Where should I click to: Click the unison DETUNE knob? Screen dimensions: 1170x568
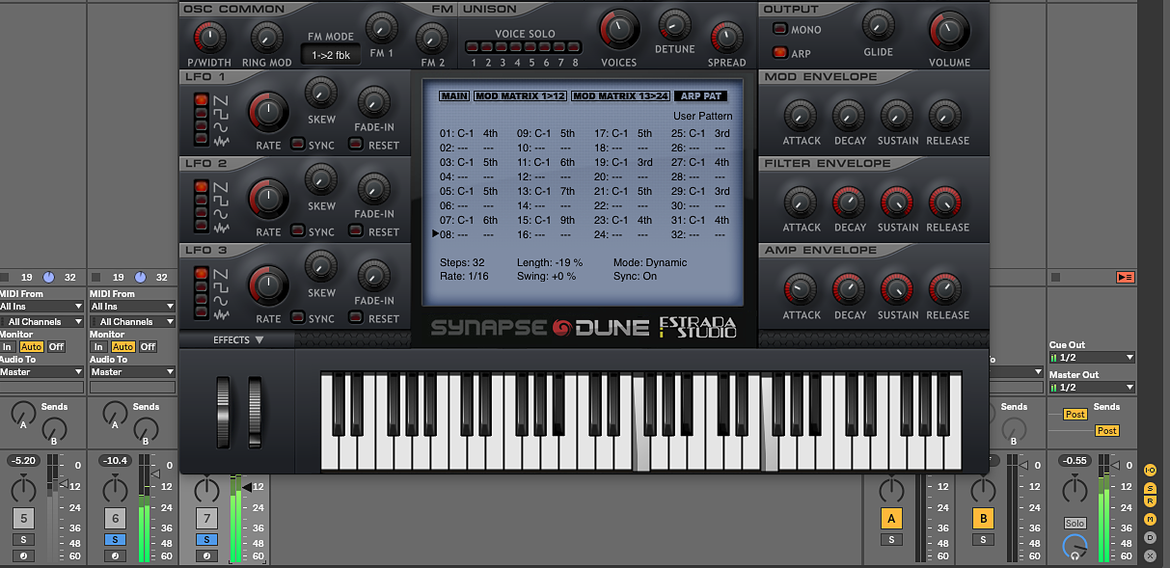click(x=675, y=25)
